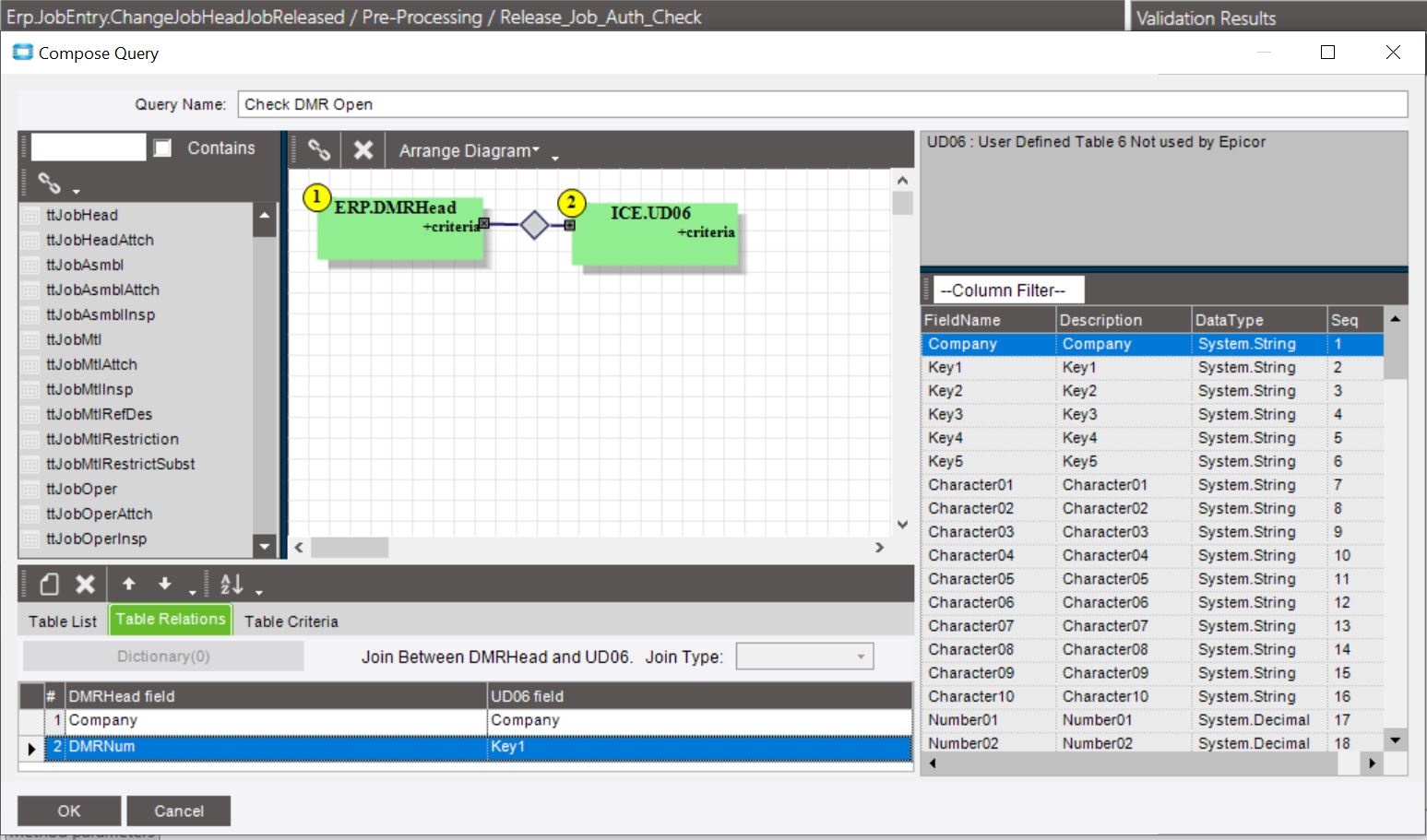Select ttJobAsmblInsp in the table list
Image resolution: width=1427 pixels, height=840 pixels.
[x=101, y=315]
